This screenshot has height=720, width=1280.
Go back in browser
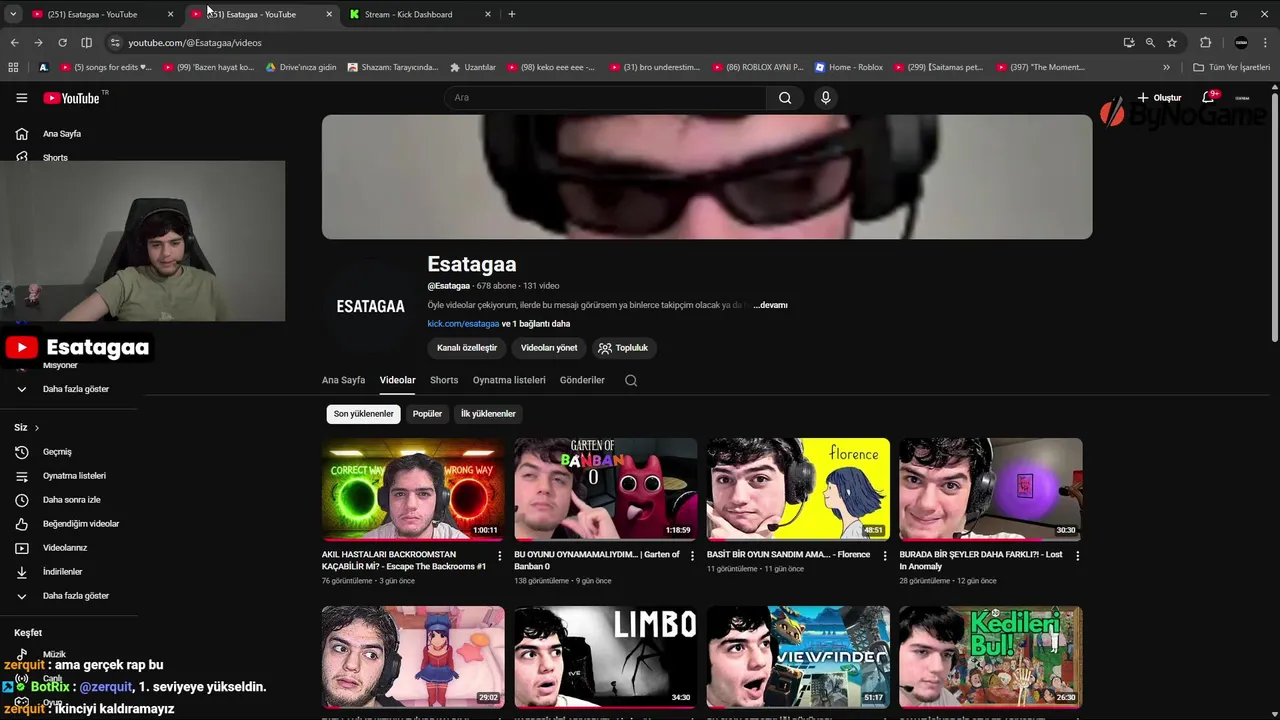[x=14, y=43]
